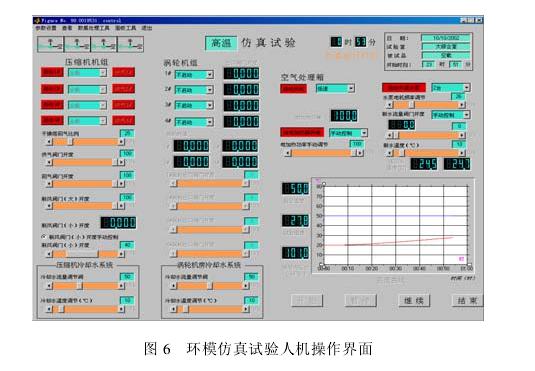Click the greyed 暂停 button
Screen dimensions: 535x371
[x=361, y=300]
